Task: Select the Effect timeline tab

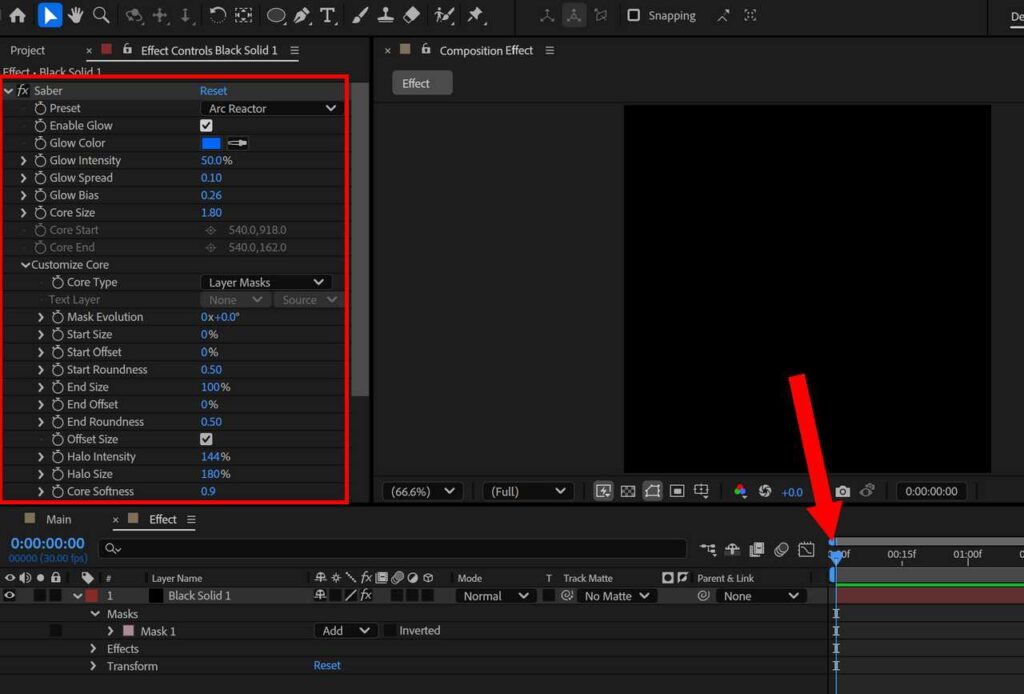Action: pos(163,519)
